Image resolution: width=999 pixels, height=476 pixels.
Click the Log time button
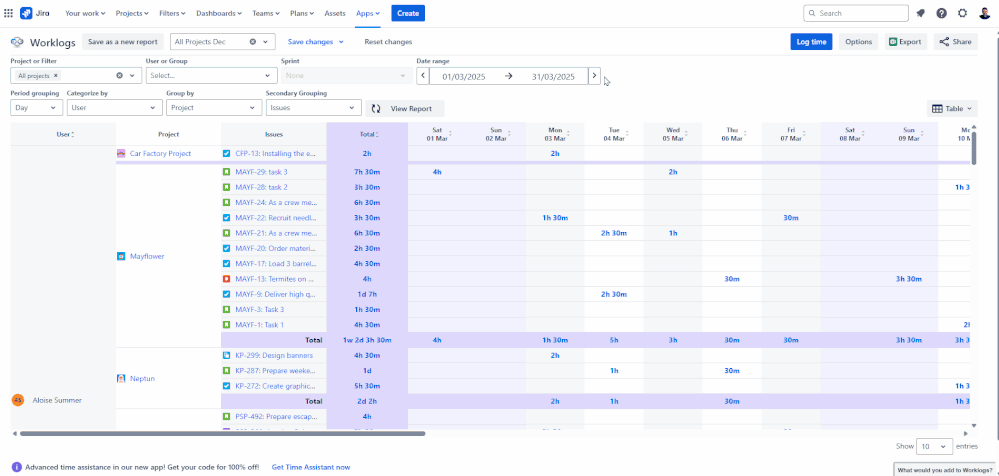pos(810,42)
